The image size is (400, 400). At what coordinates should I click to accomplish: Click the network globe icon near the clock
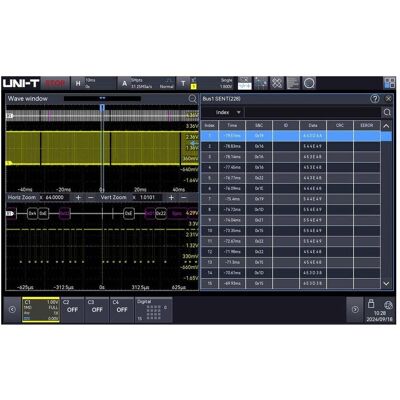click(388, 305)
